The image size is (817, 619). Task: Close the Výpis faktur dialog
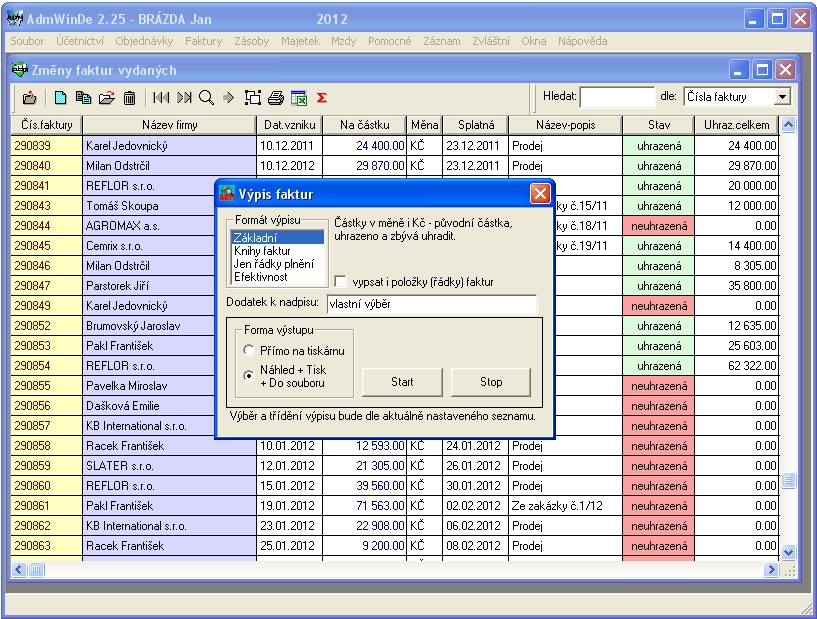540,194
